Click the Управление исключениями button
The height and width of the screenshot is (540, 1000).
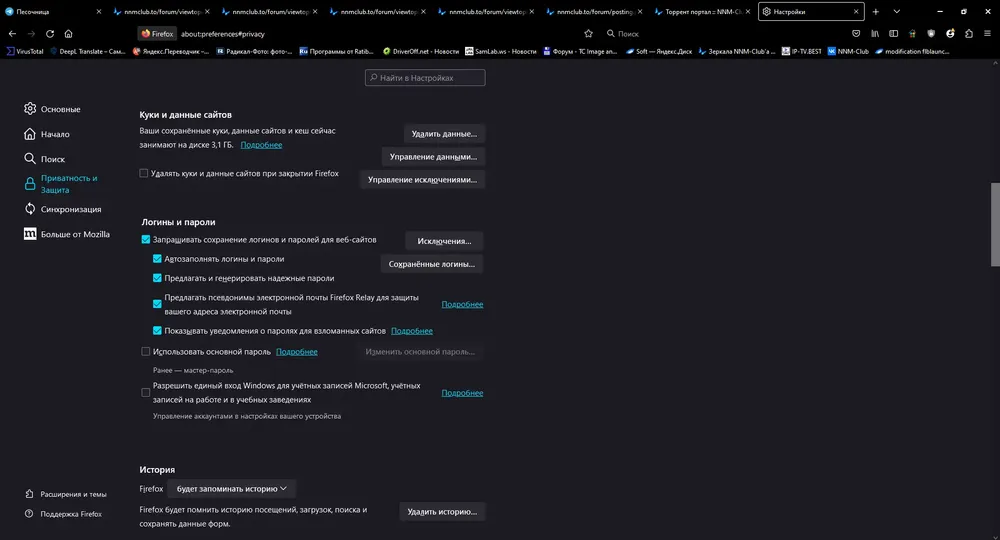422,180
